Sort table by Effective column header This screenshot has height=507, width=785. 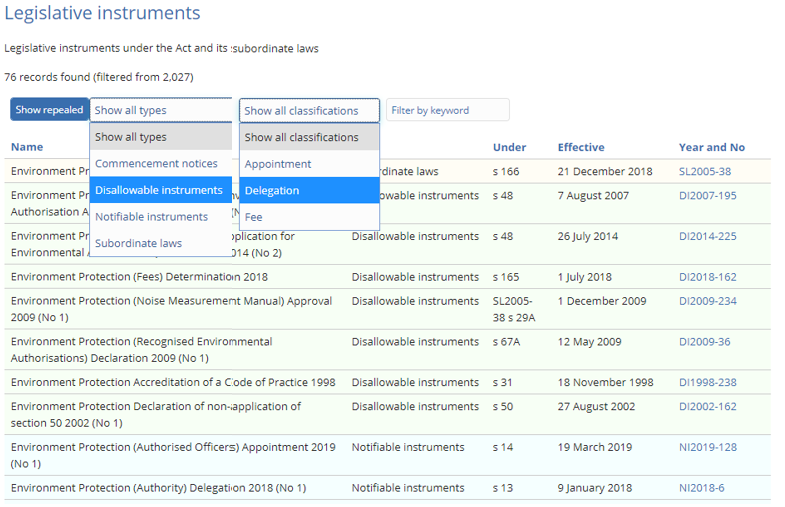[581, 147]
